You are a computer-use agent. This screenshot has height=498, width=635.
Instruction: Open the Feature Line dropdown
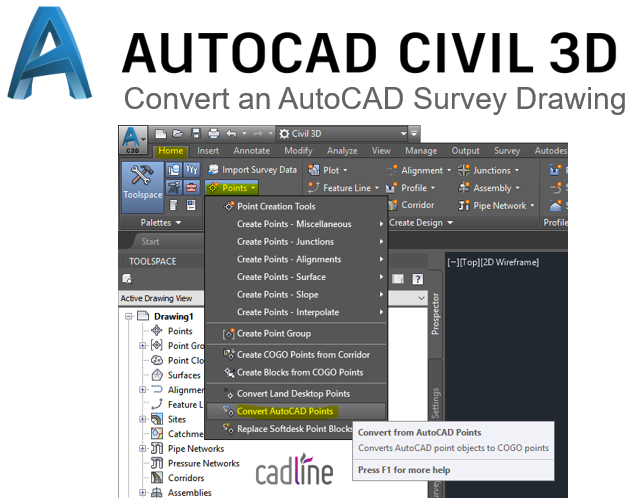[x=343, y=188]
